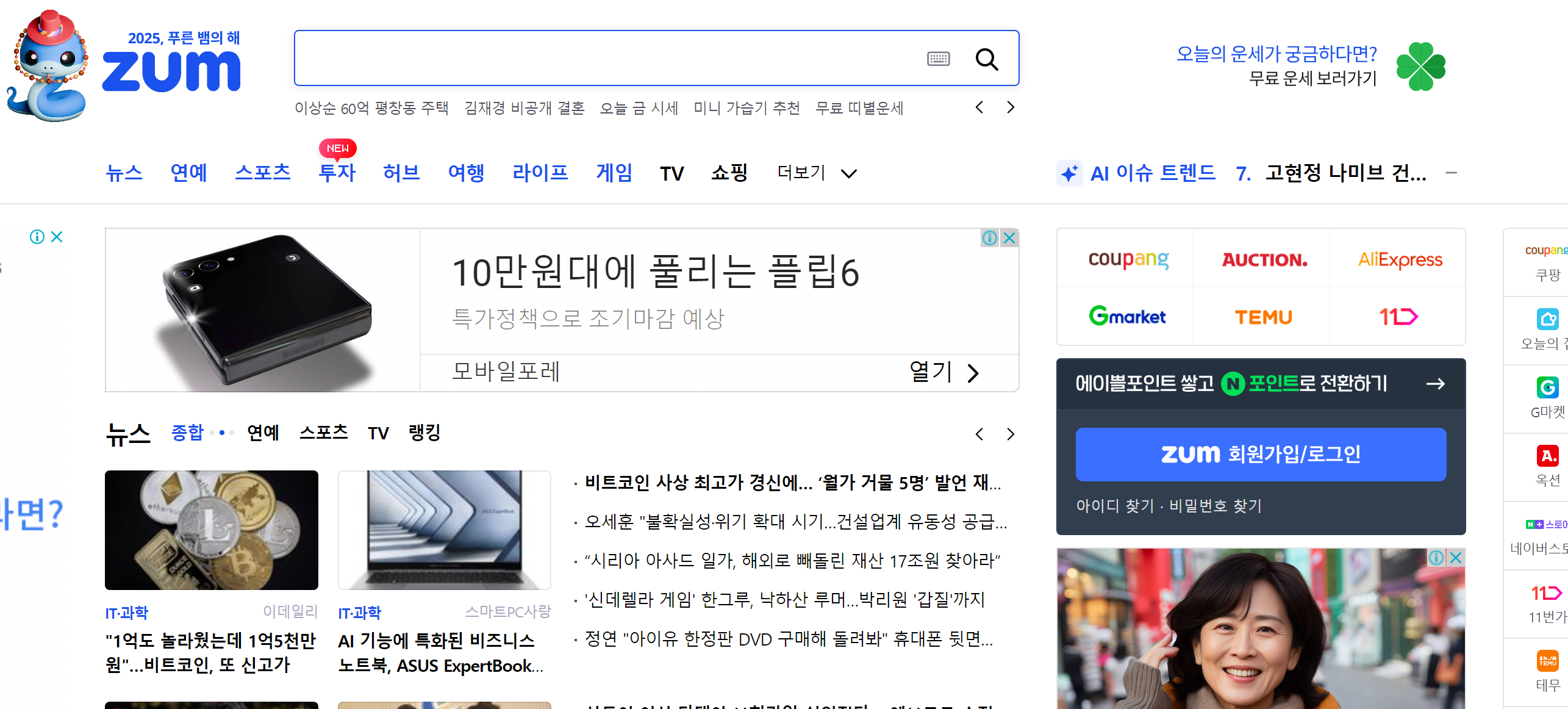The image size is (1568, 709).
Task: Click the green four-leaf clover fortune icon
Action: tap(1420, 66)
